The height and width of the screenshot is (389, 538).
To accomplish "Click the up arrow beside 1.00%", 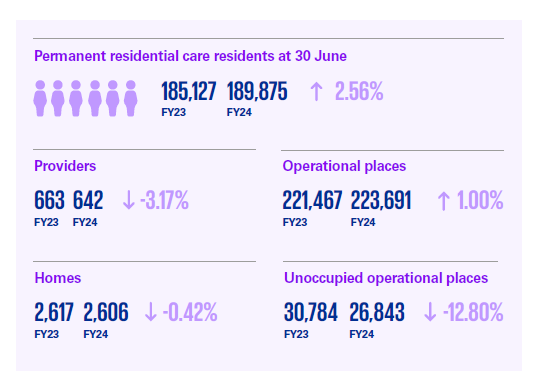I will coord(443,201).
